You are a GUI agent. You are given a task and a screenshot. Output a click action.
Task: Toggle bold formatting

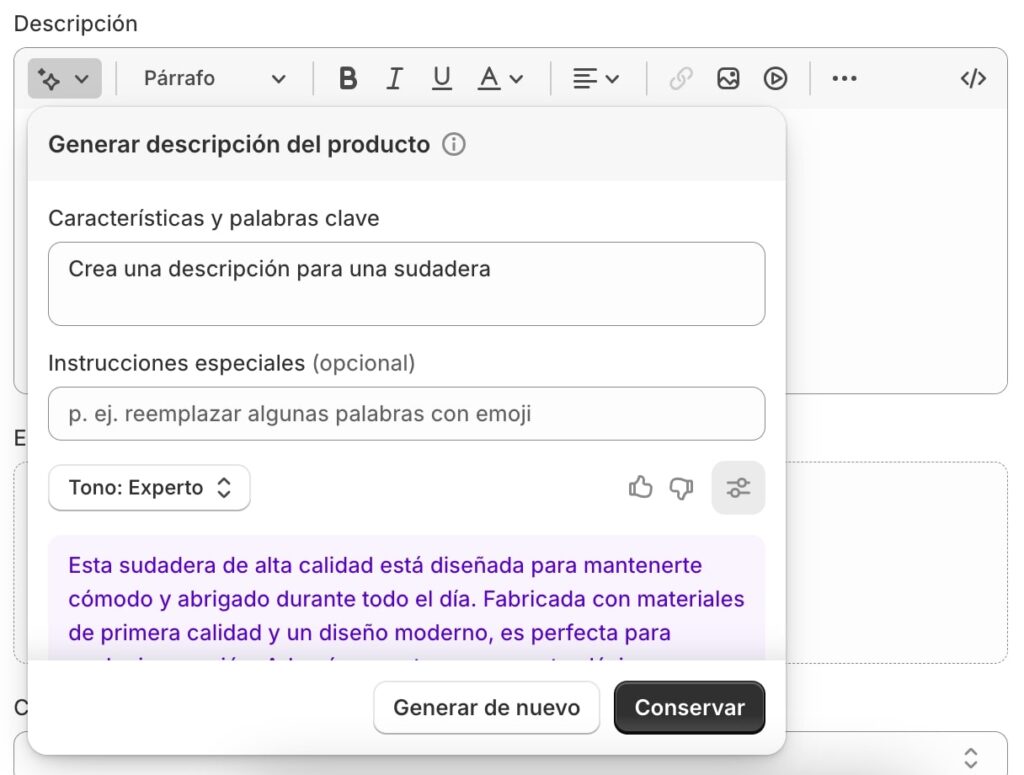click(348, 78)
